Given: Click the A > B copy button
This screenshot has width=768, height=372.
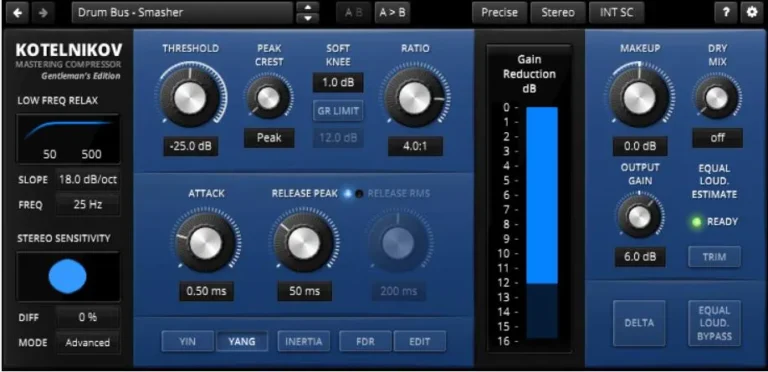Looking at the screenshot, I should click(392, 13).
